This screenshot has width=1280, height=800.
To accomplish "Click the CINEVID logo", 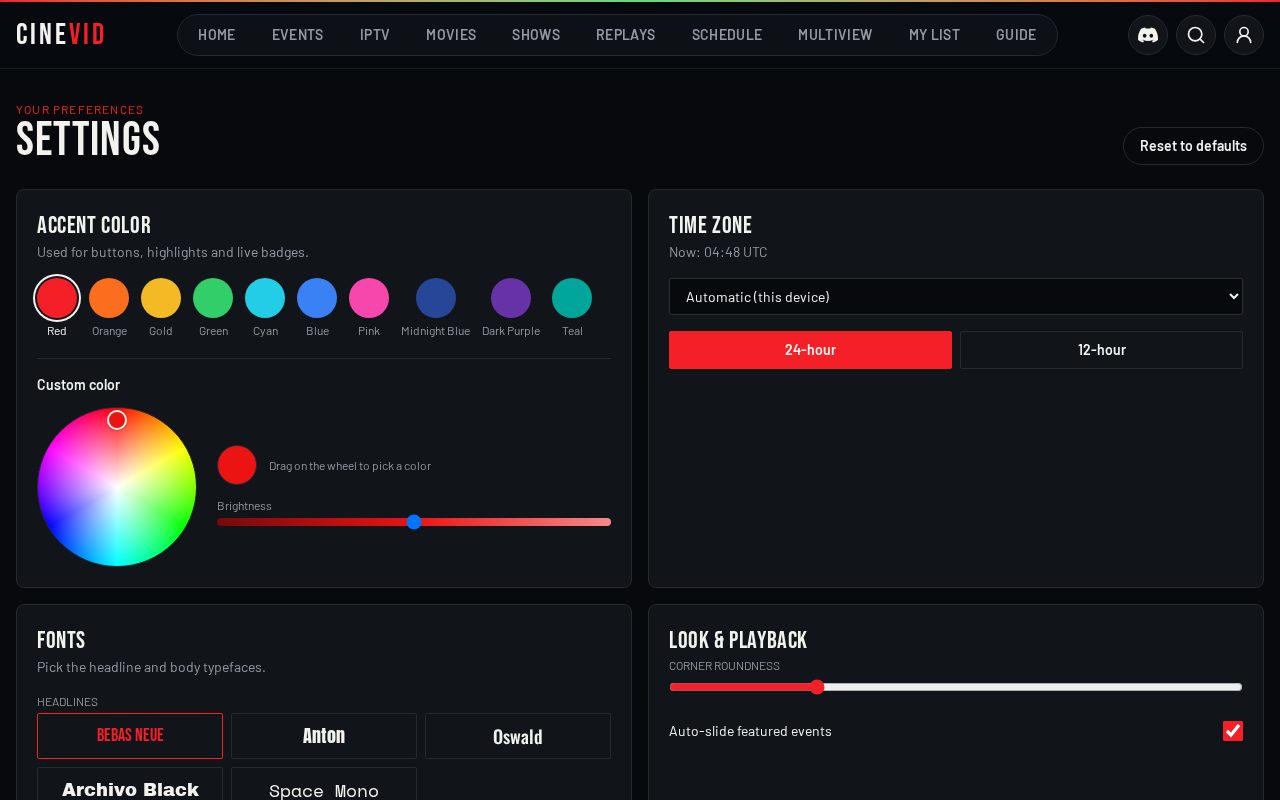I will click(61, 35).
